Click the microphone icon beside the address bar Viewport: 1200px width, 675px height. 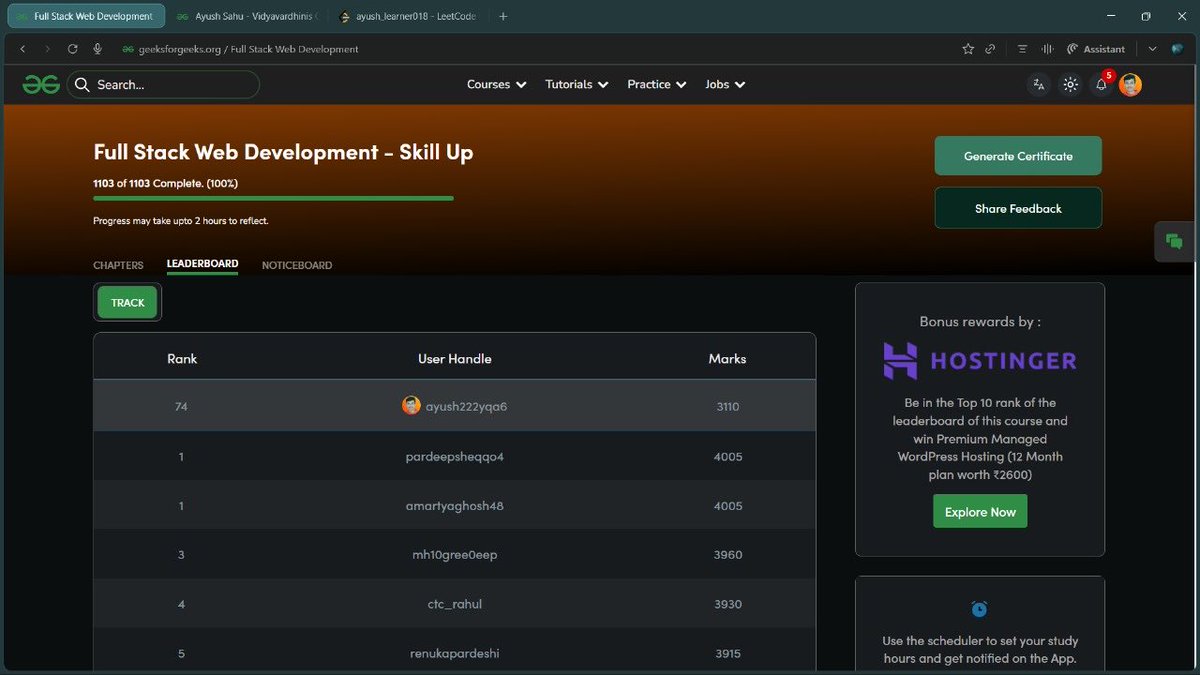[98, 49]
